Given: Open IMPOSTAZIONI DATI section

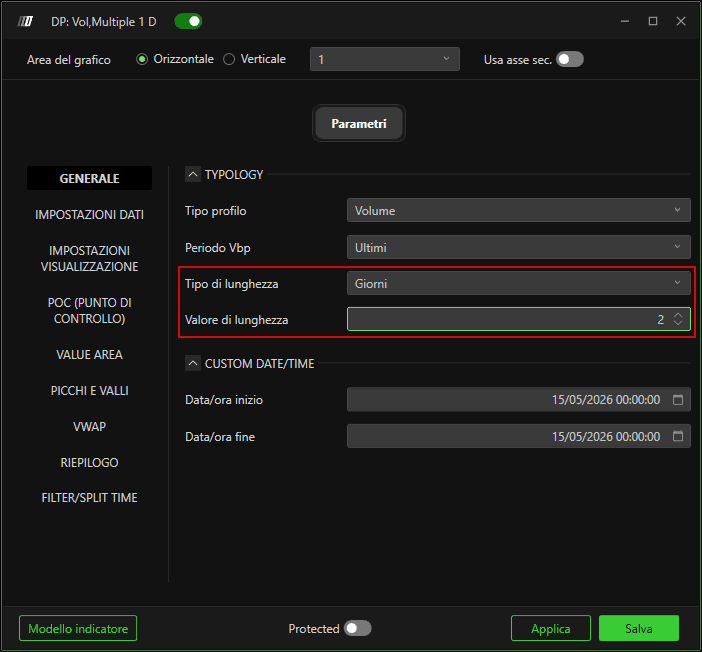Looking at the screenshot, I should (x=90, y=214).
